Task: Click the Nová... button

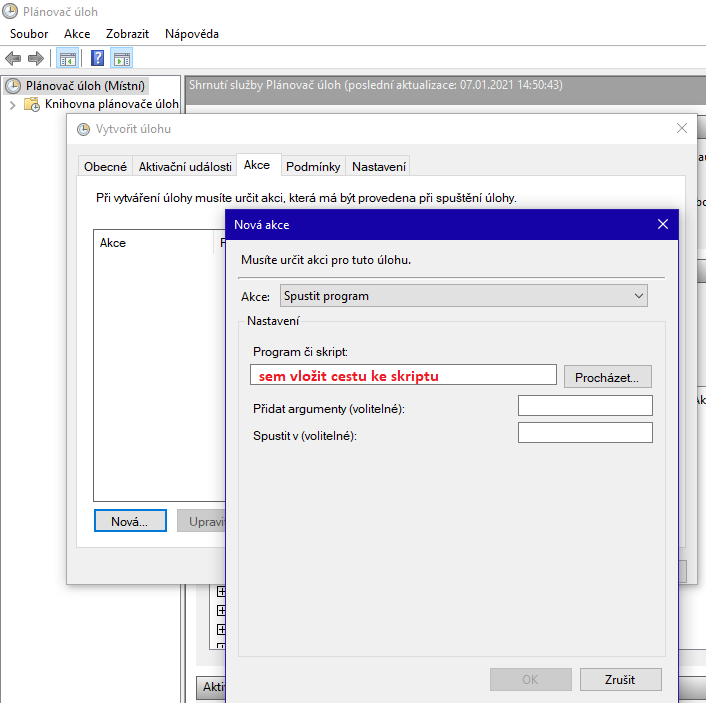Action: [x=130, y=521]
